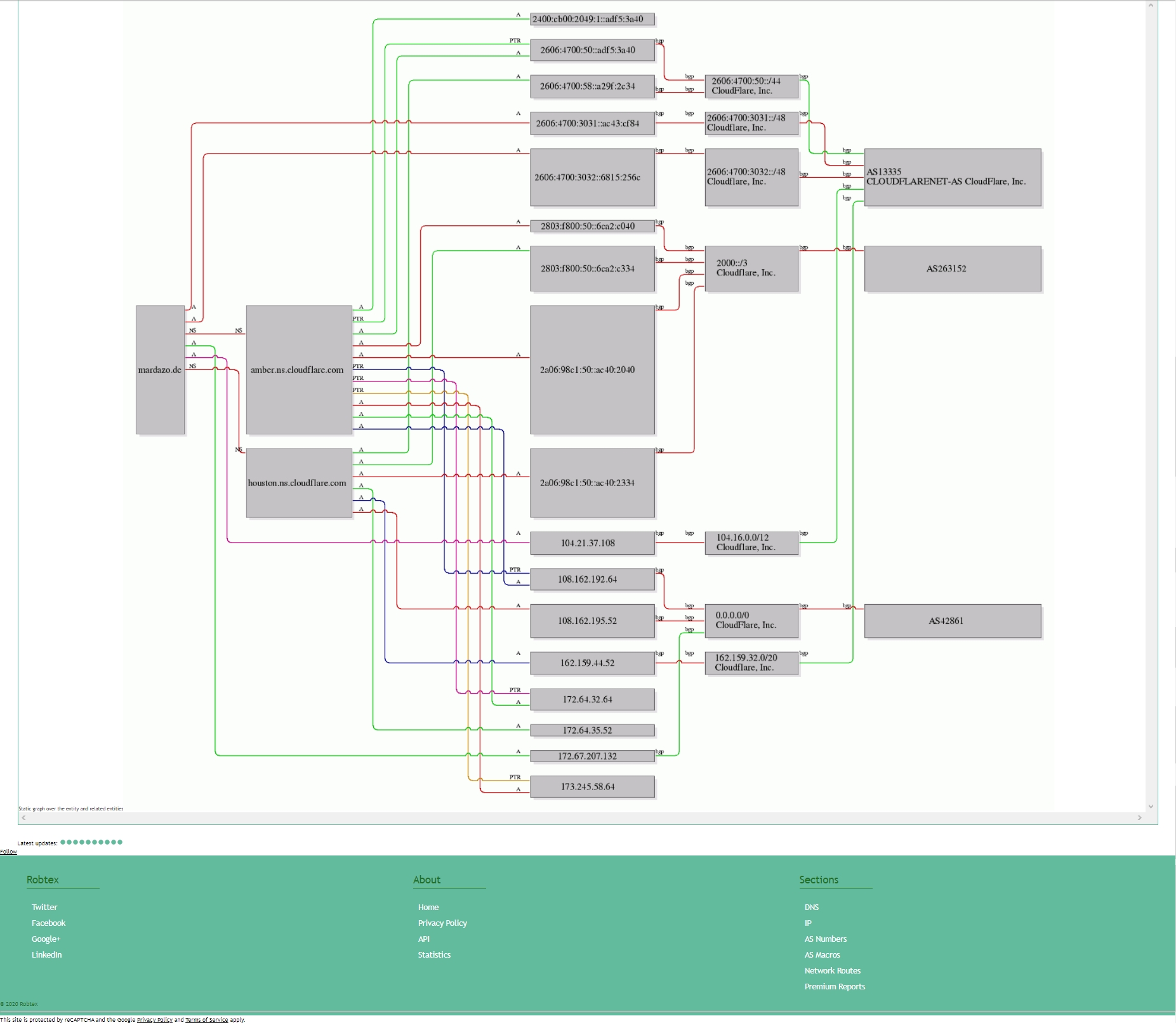Click the 0.0.0.0/0 CloudFlare route node
The width and height of the screenshot is (1176, 1023).
click(751, 621)
